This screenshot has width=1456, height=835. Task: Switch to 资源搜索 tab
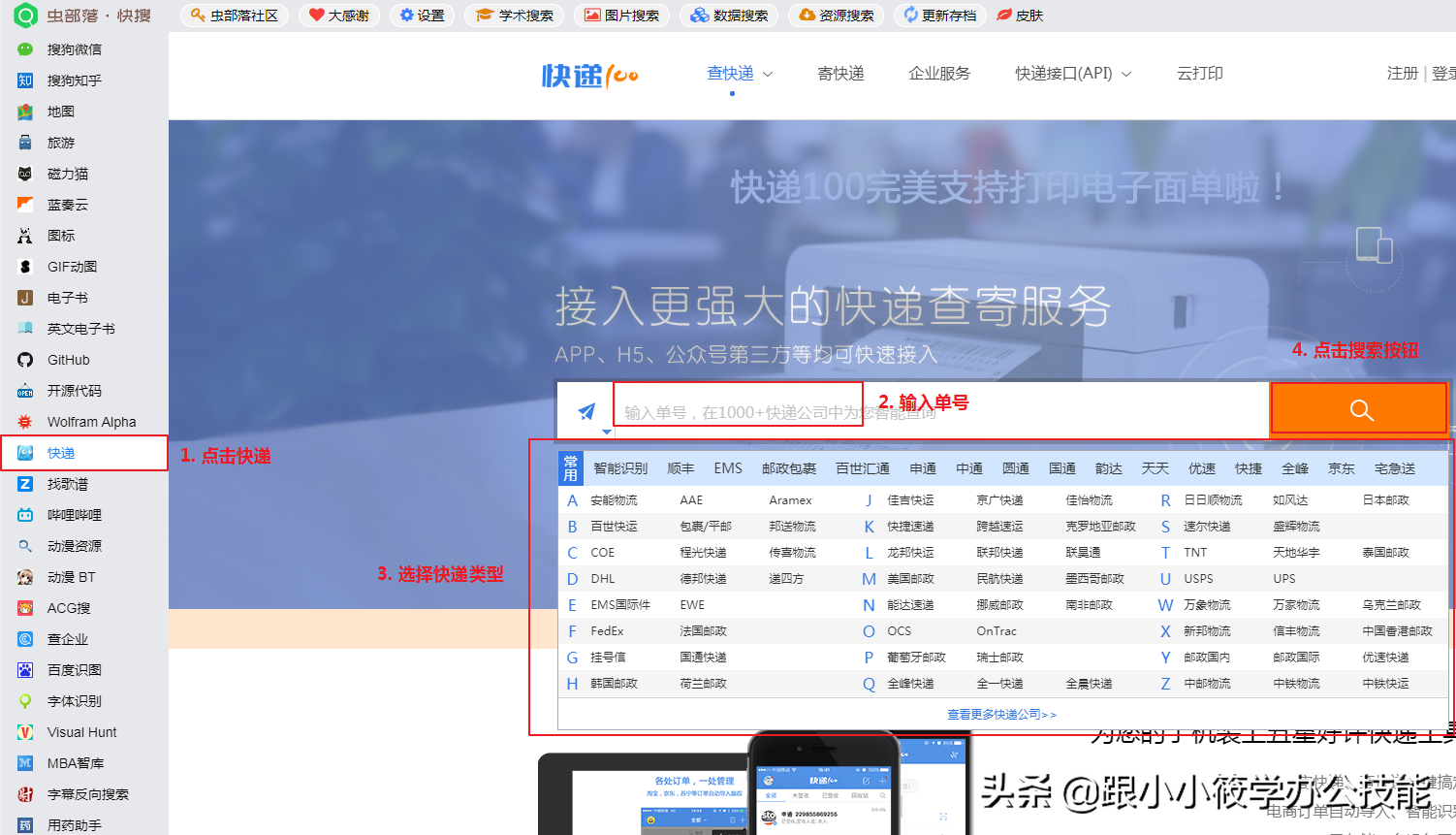pyautogui.click(x=836, y=16)
